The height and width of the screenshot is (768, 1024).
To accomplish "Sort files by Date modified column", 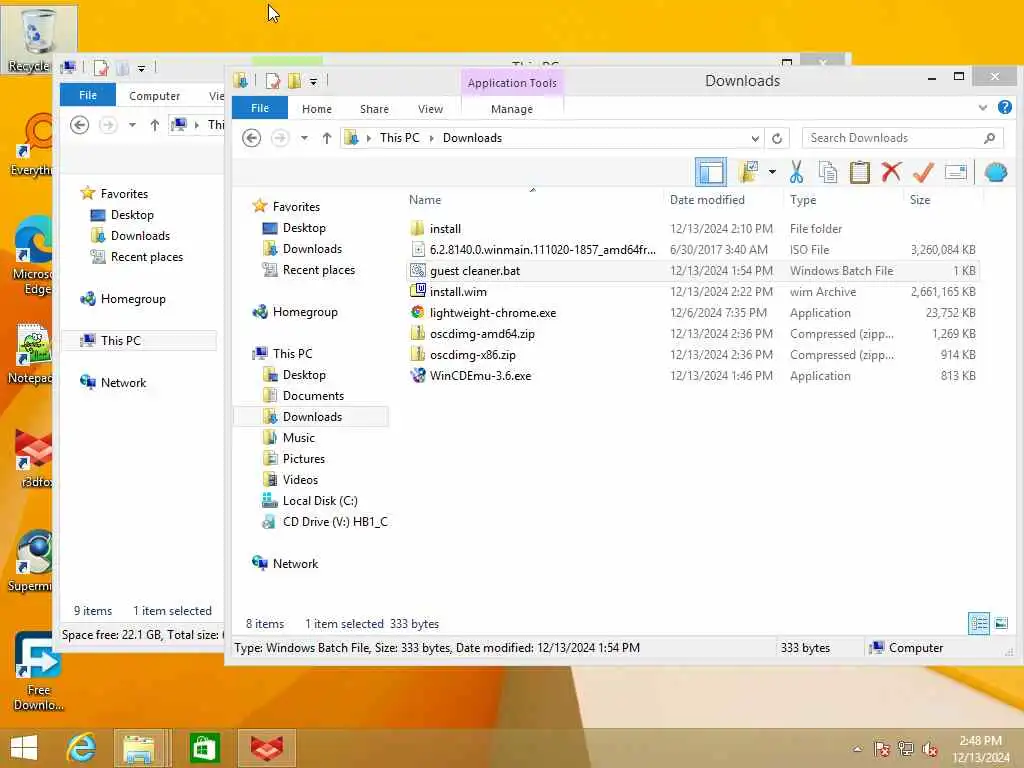I will point(707,200).
